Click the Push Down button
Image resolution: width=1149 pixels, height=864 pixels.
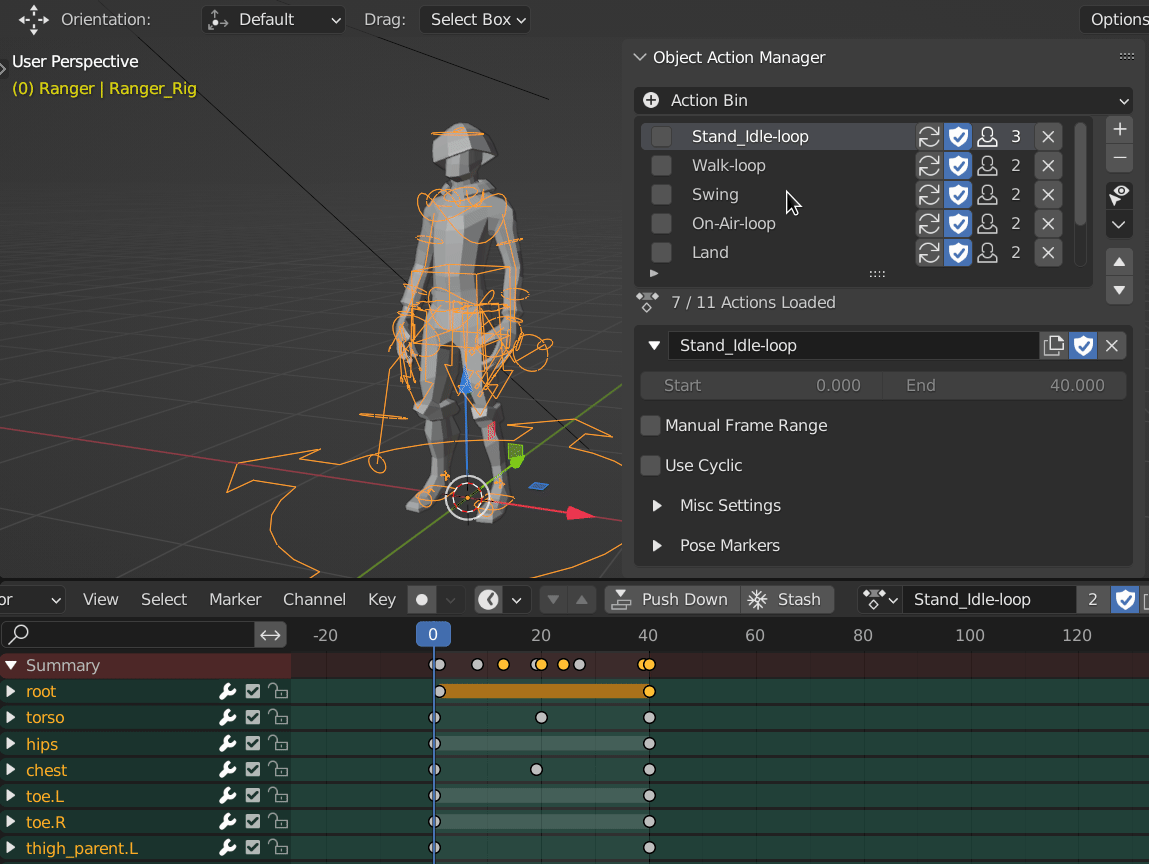point(672,599)
